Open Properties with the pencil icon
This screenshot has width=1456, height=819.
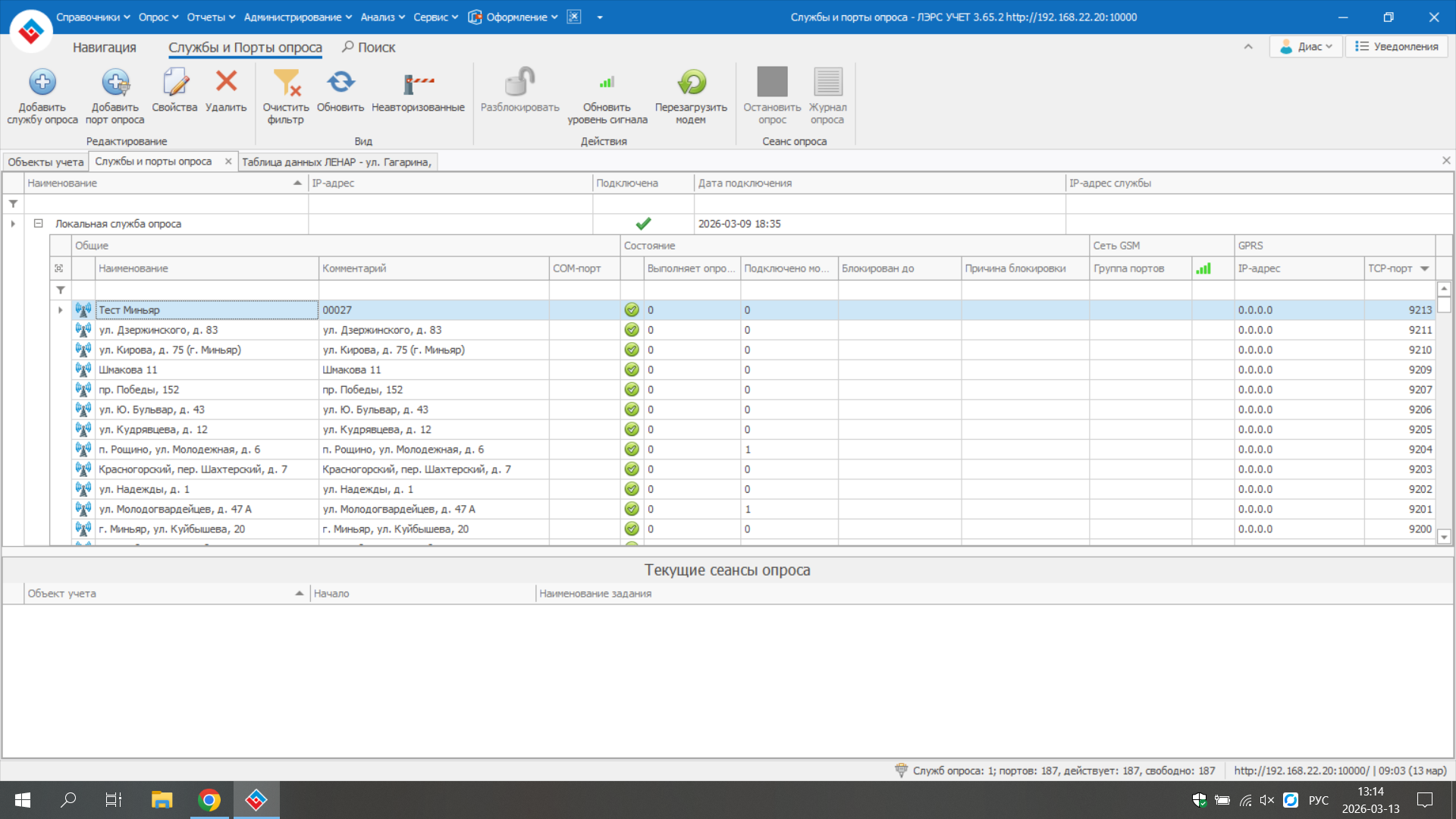(174, 82)
